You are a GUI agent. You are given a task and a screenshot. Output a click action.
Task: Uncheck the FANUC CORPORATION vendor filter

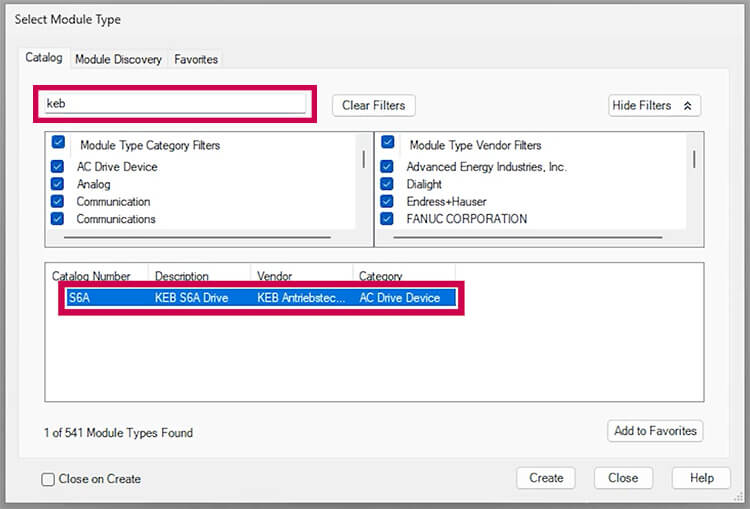click(x=387, y=219)
